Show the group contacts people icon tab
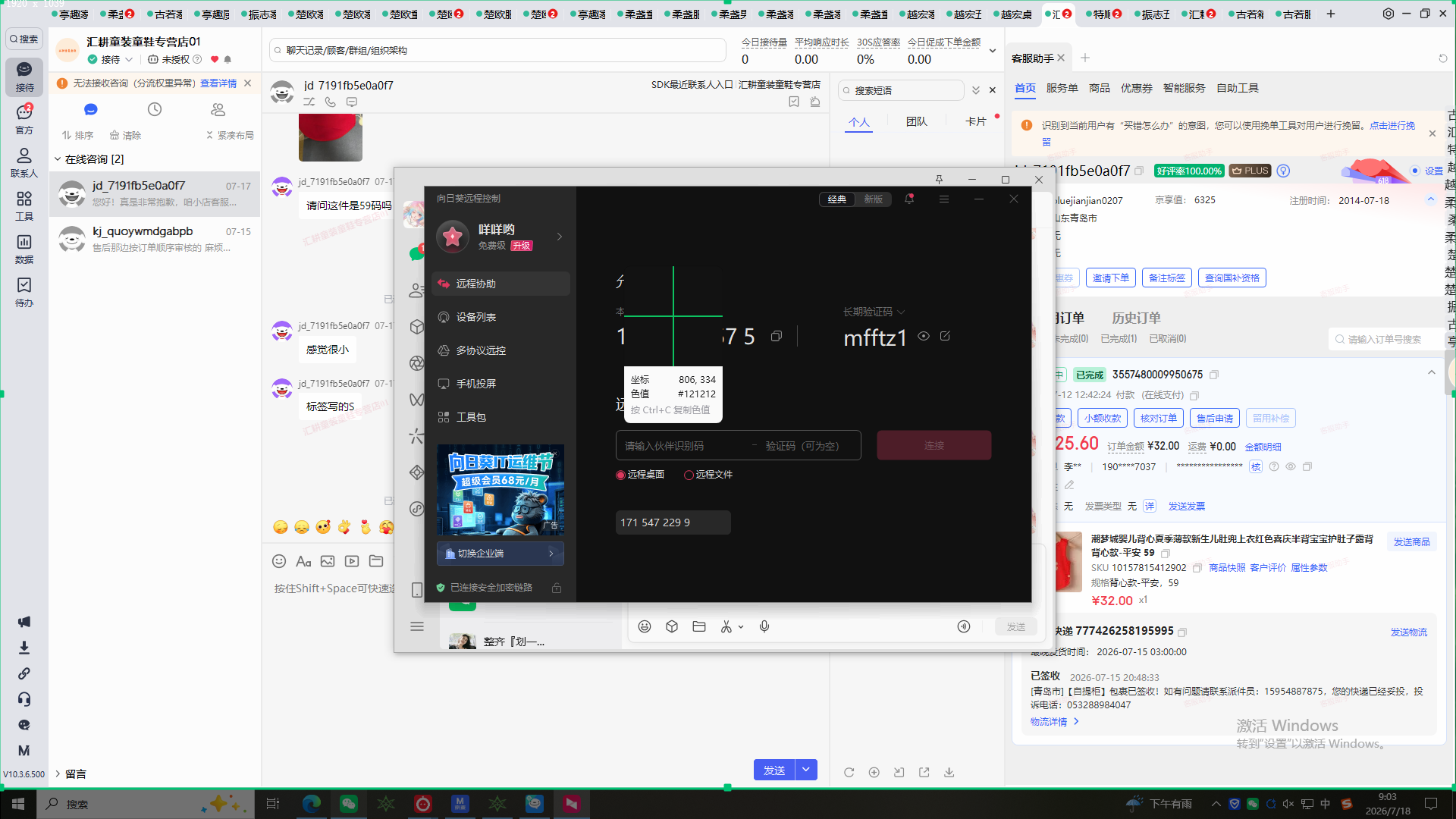 pyautogui.click(x=218, y=109)
